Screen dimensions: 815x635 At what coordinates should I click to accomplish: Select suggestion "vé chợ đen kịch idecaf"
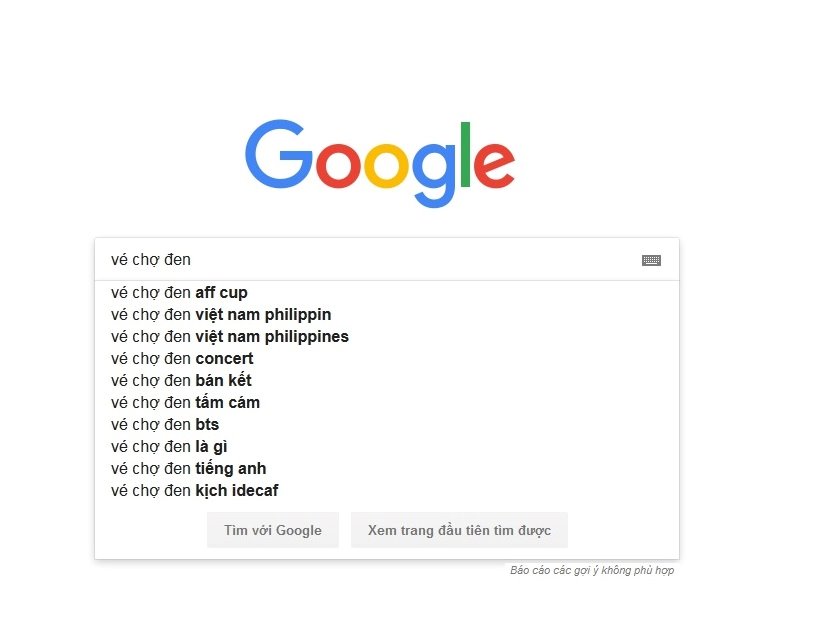point(194,490)
